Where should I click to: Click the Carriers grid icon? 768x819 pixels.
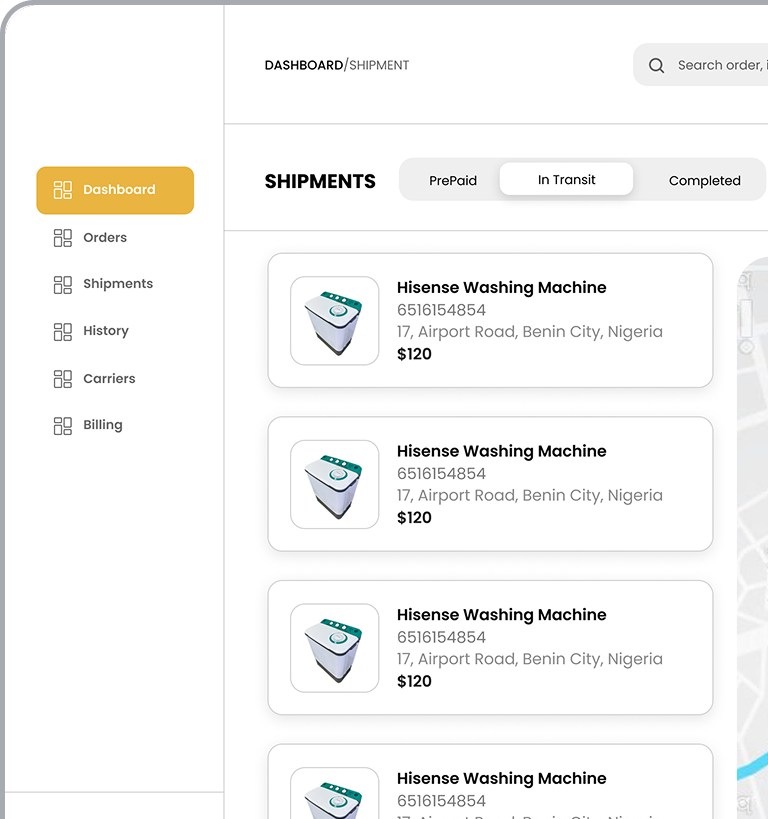tap(63, 379)
